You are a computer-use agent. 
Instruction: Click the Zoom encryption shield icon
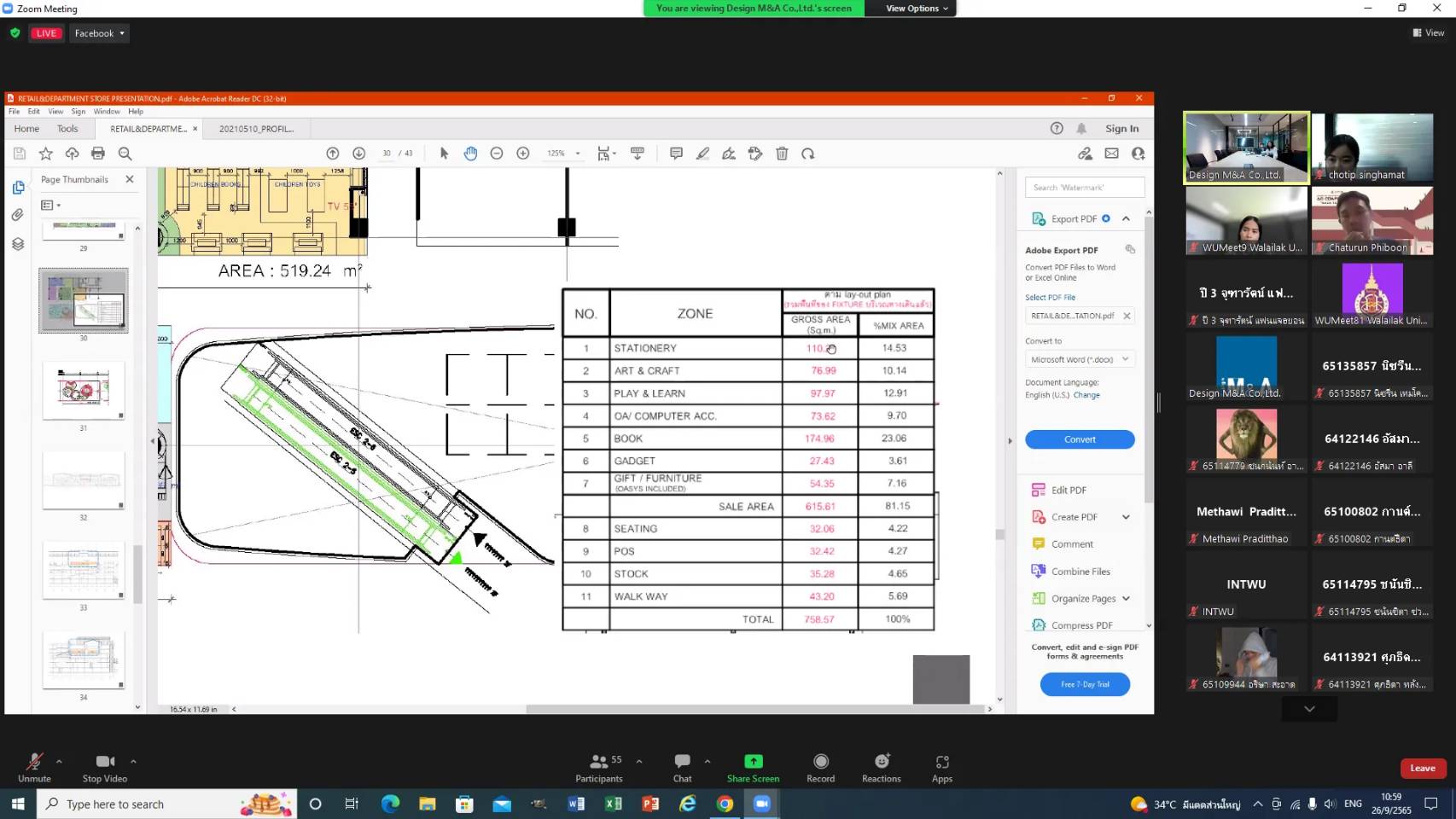click(15, 33)
